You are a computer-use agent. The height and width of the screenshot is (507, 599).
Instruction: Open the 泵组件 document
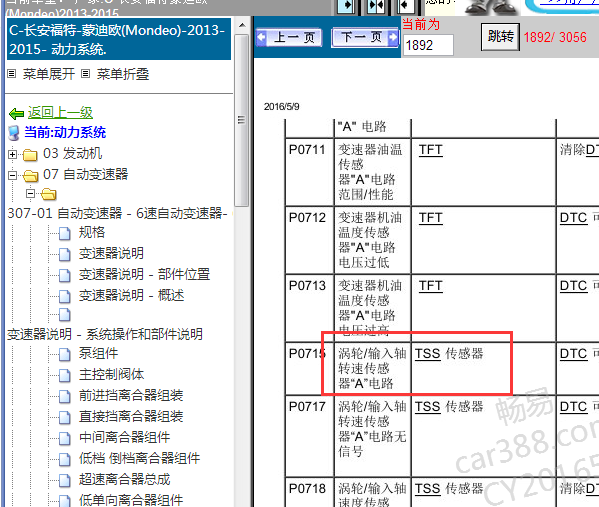98,353
